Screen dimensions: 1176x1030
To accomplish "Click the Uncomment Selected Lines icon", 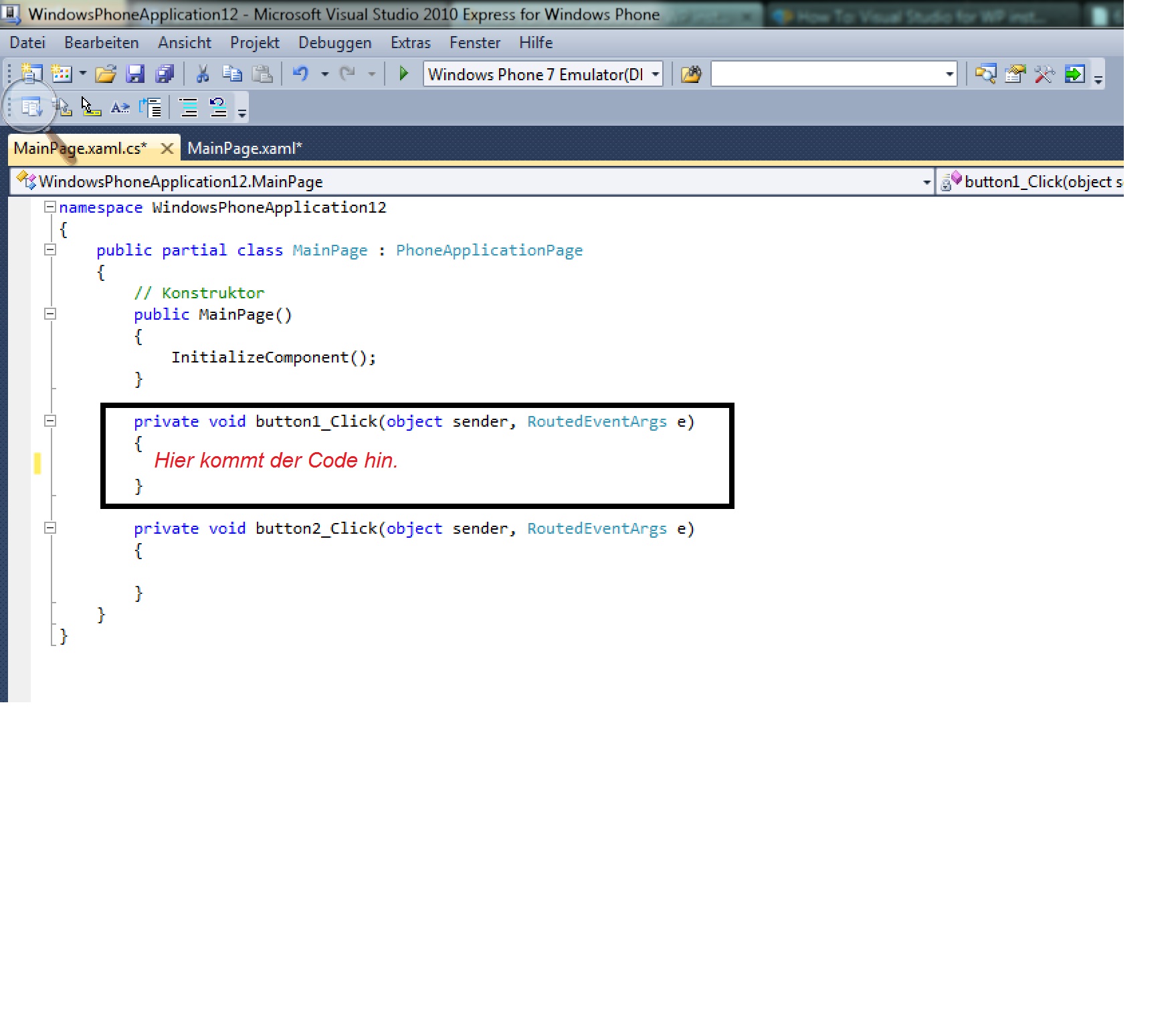I will coord(218,107).
